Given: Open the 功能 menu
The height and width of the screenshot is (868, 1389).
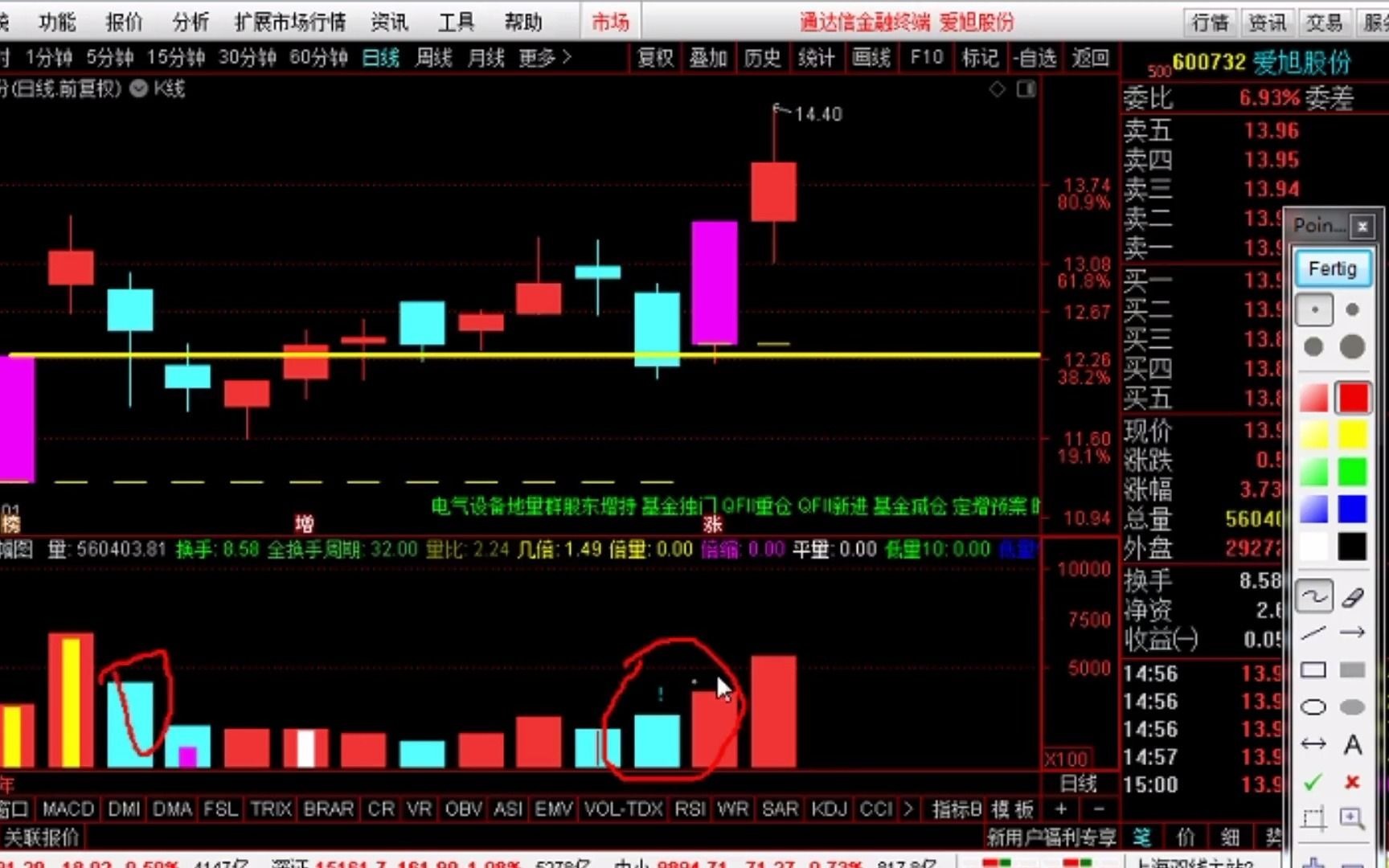Looking at the screenshot, I should click(57, 22).
